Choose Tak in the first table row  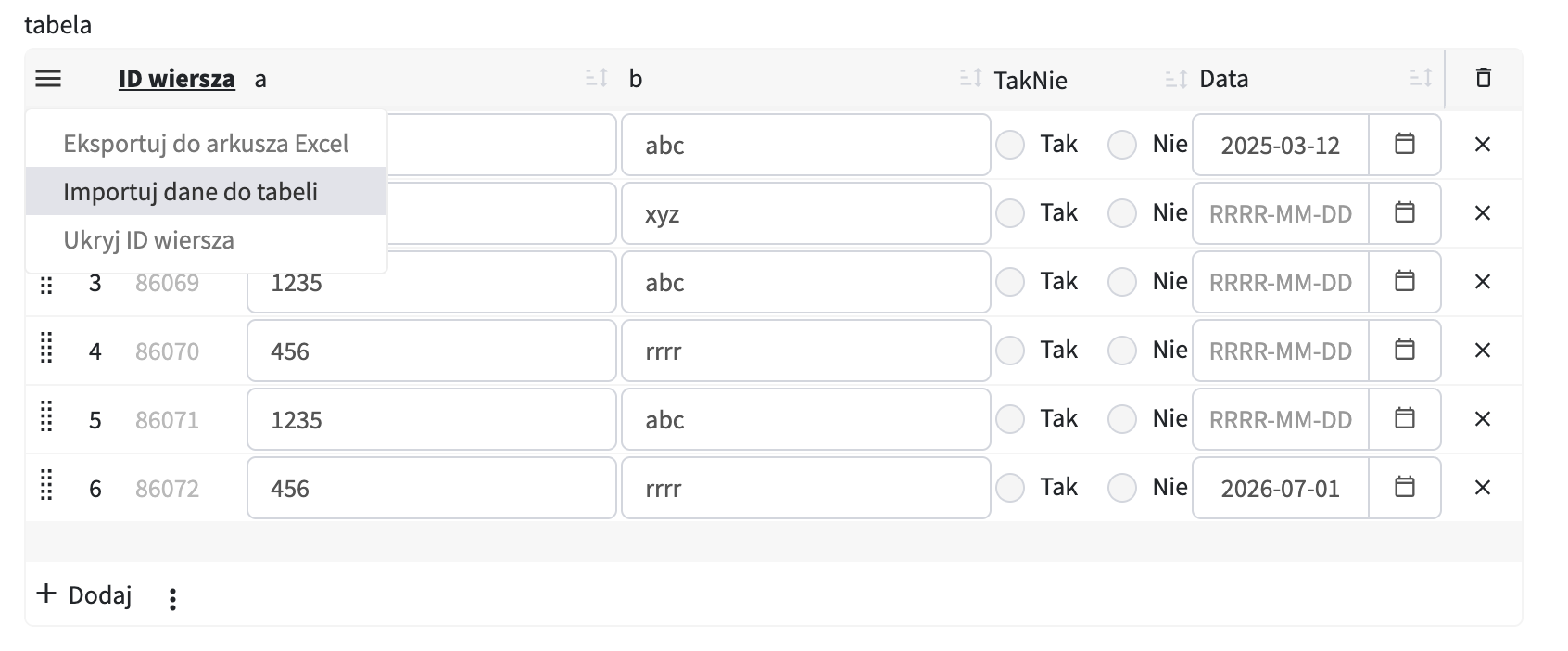[x=1010, y=145]
